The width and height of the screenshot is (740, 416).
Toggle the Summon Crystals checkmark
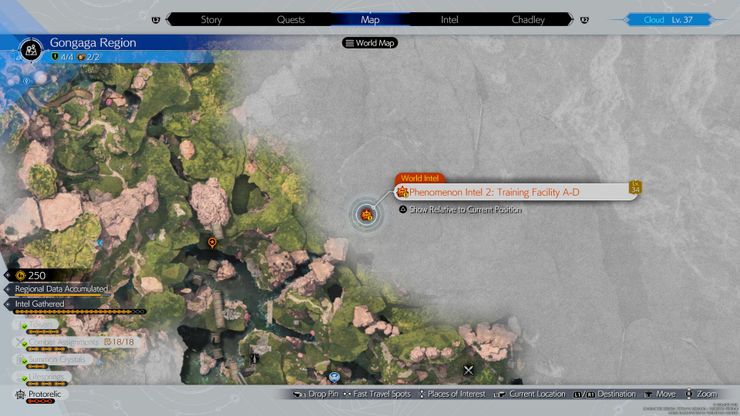24,362
